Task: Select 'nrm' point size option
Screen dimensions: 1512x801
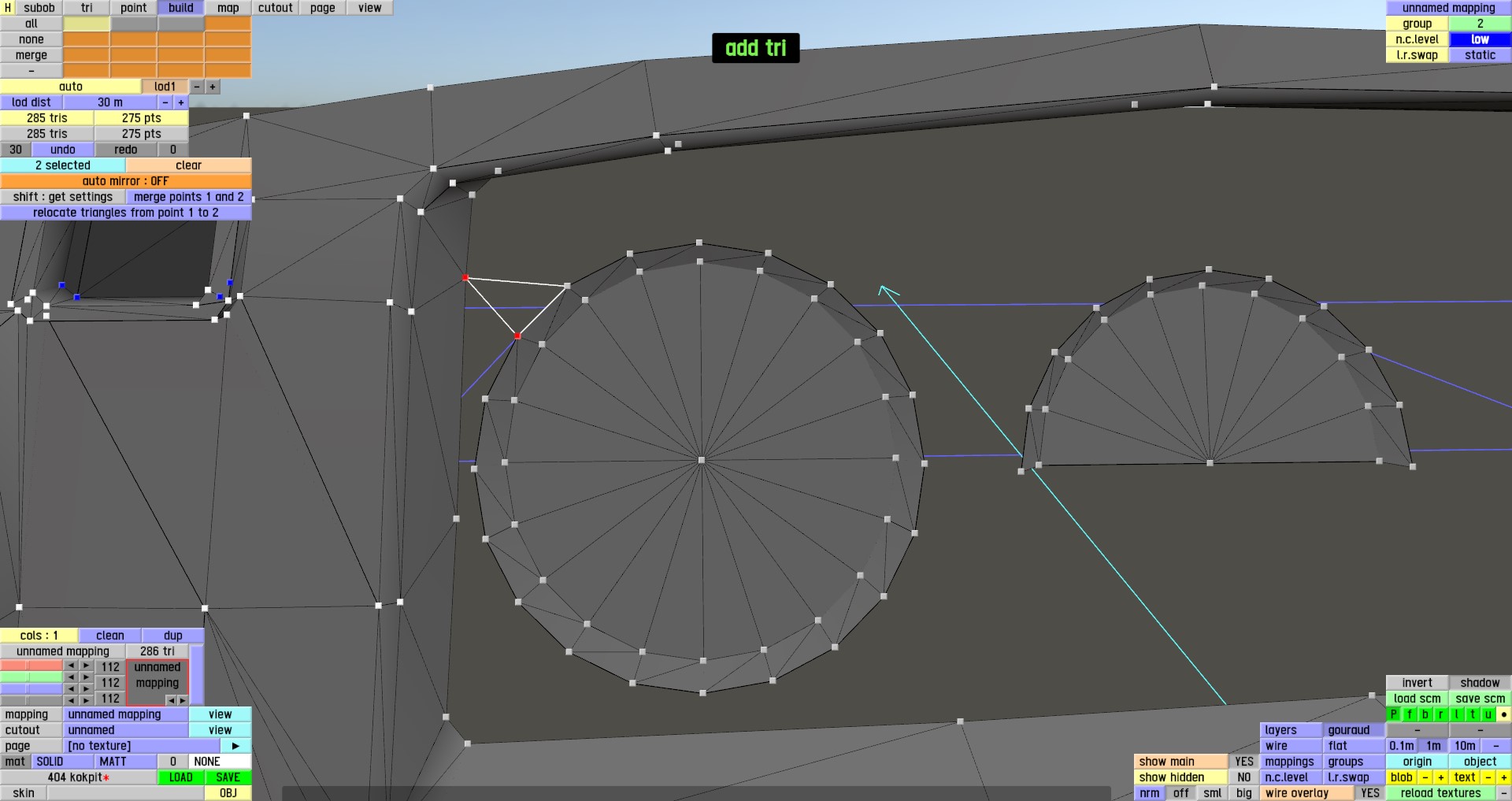Action: click(x=1150, y=793)
